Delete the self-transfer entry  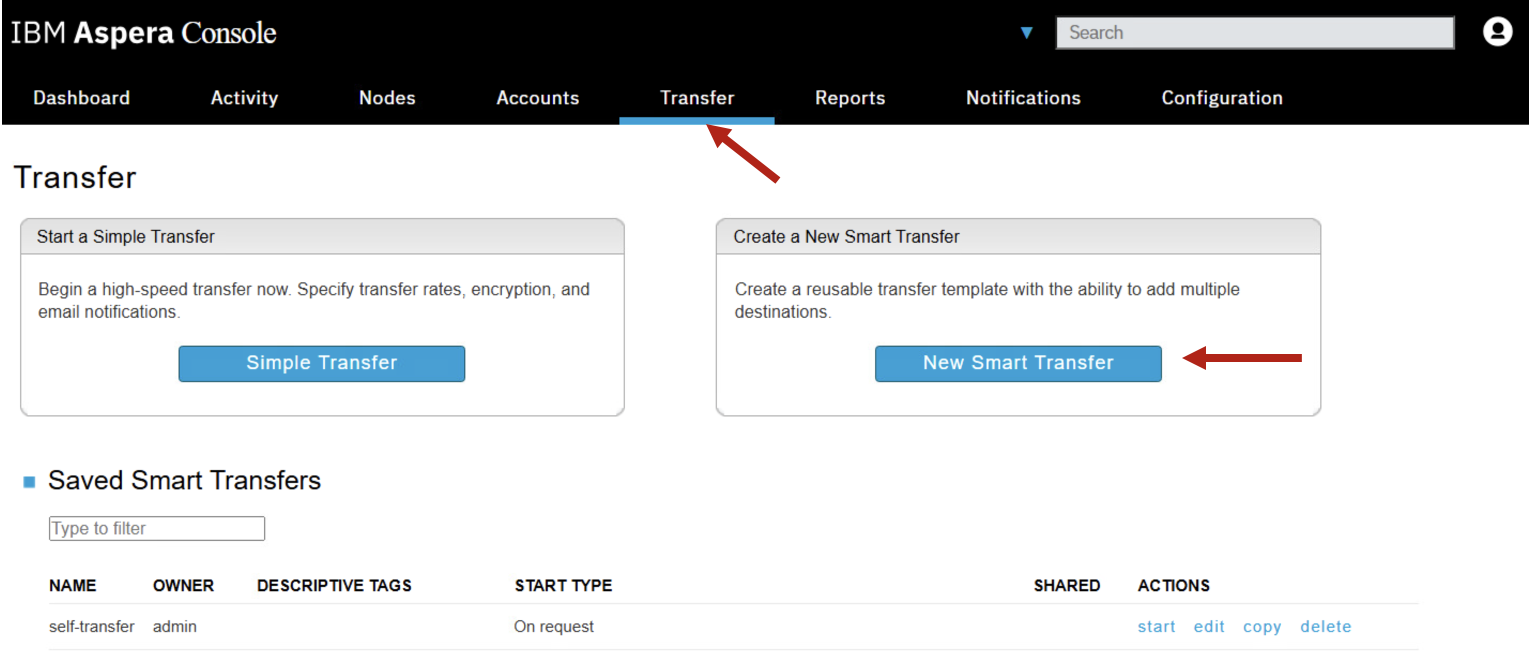1326,627
